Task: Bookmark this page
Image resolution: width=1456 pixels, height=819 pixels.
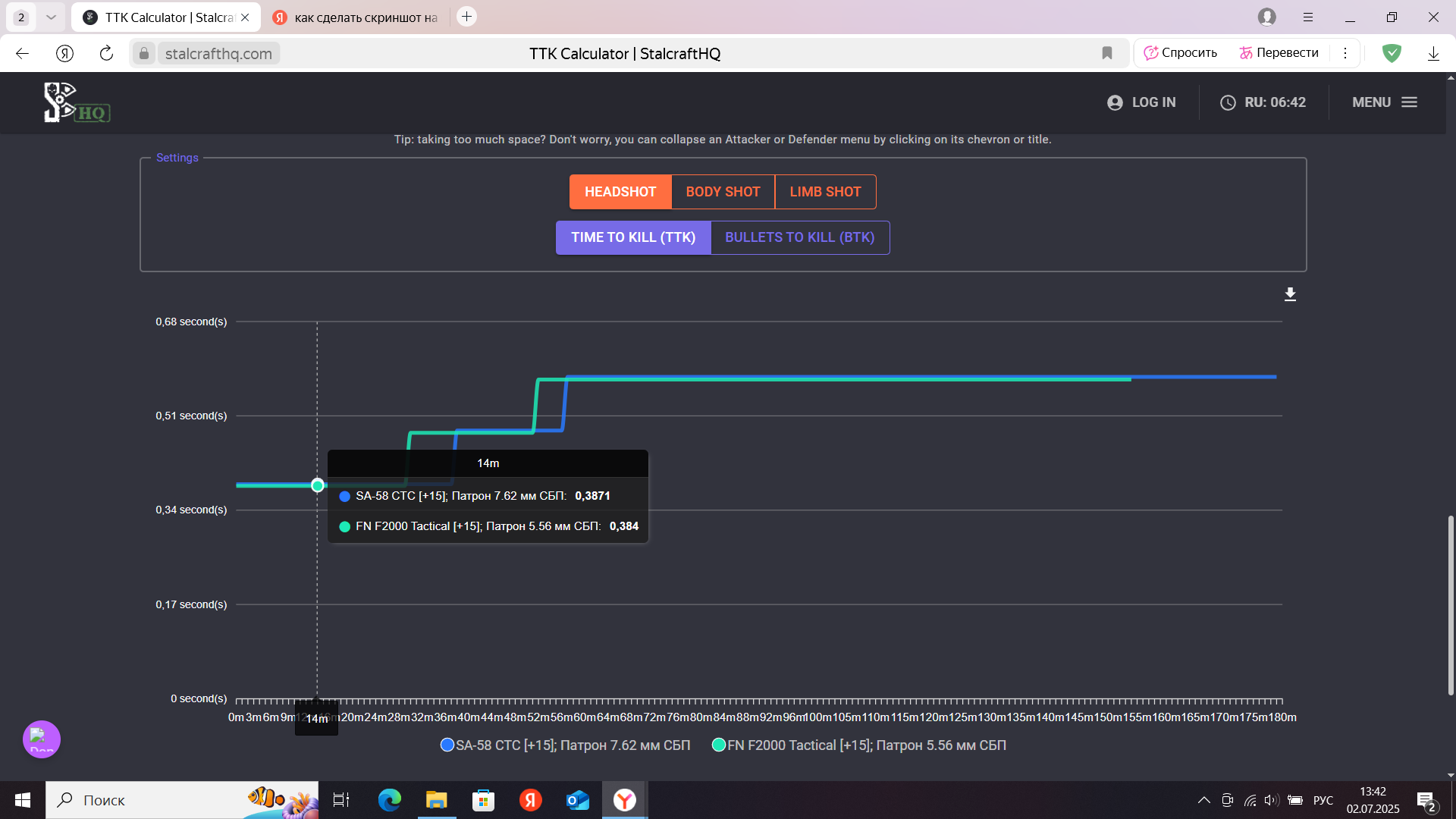Action: (x=1107, y=53)
